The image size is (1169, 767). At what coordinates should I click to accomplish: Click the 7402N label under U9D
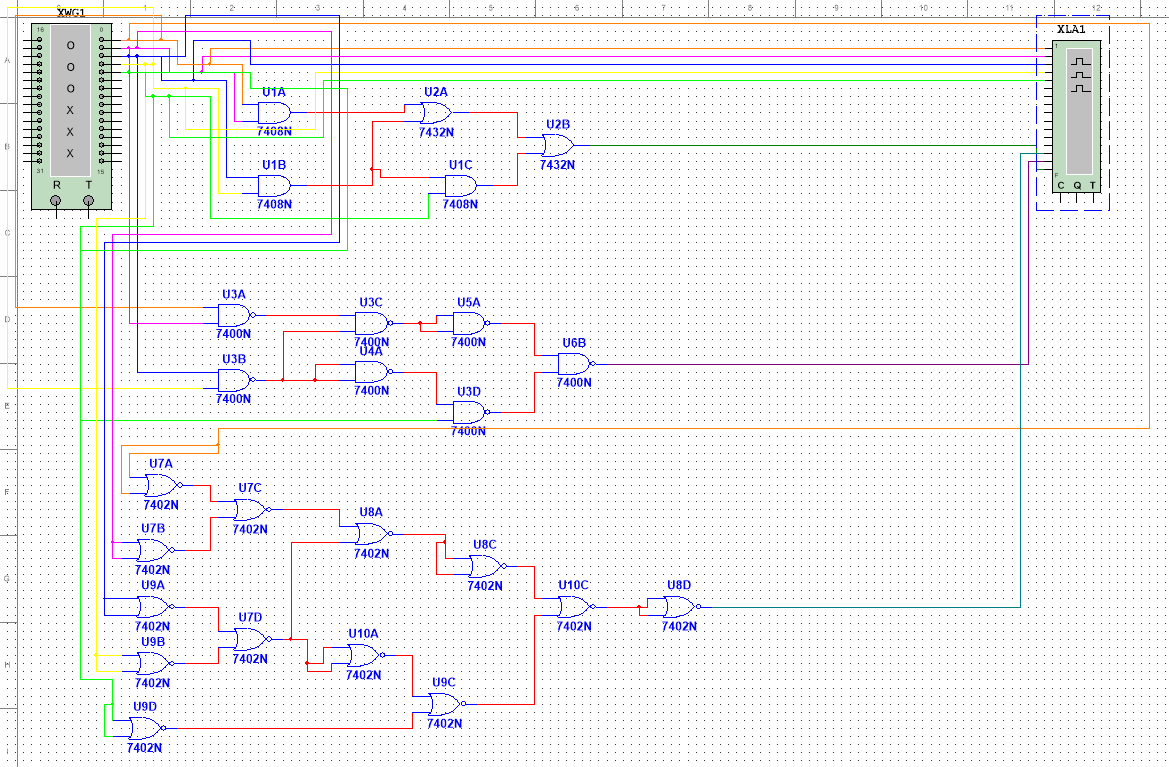coord(145,748)
